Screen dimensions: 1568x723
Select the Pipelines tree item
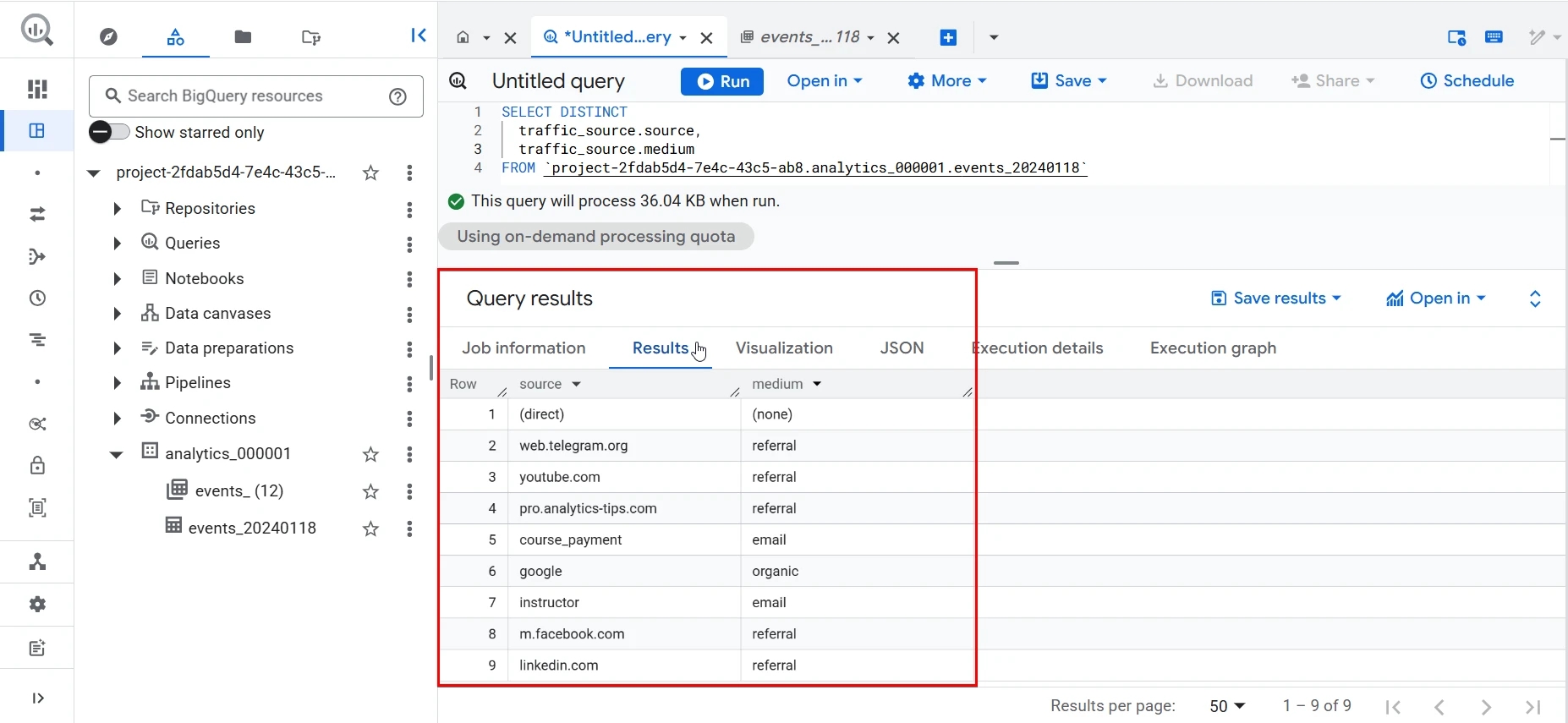pyautogui.click(x=198, y=383)
